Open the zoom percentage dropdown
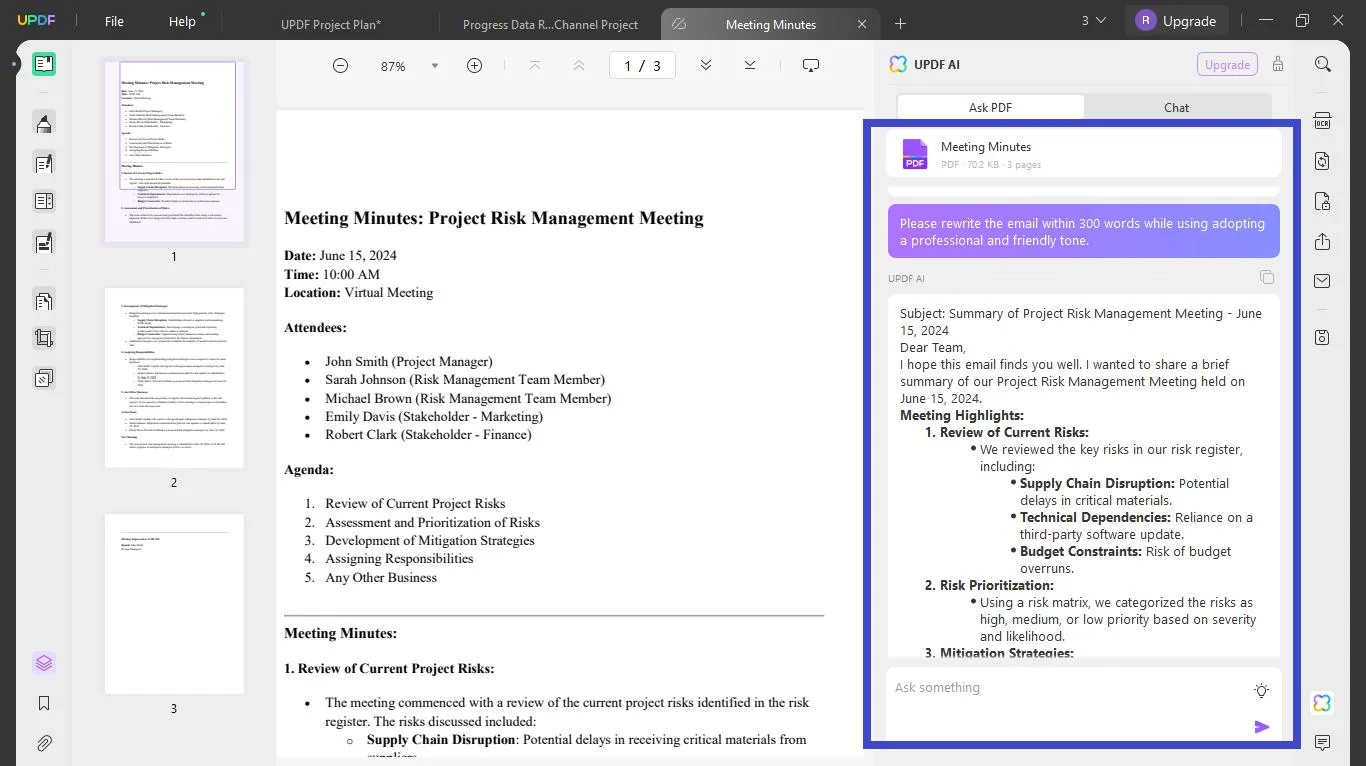Image resolution: width=1366 pixels, height=766 pixels. point(434,65)
